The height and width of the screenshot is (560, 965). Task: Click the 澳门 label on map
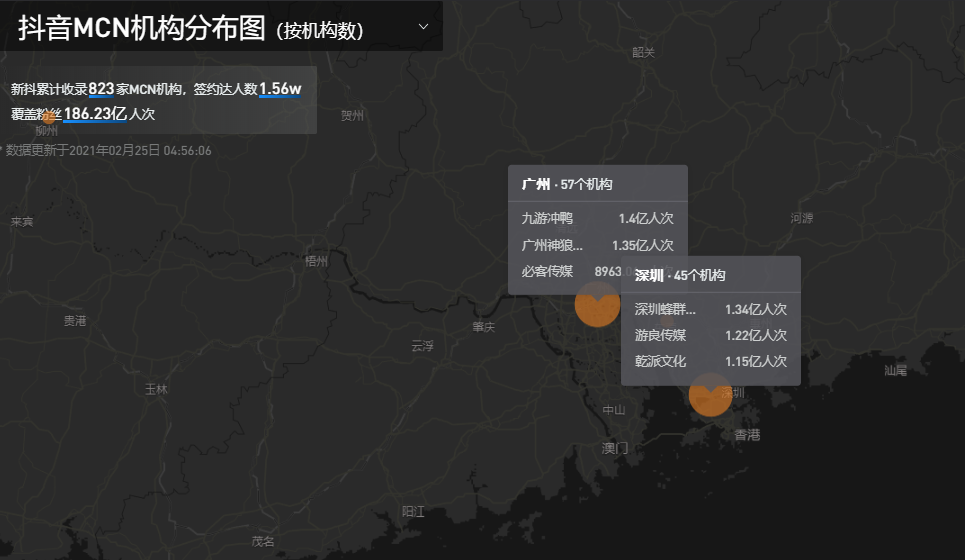(615, 449)
